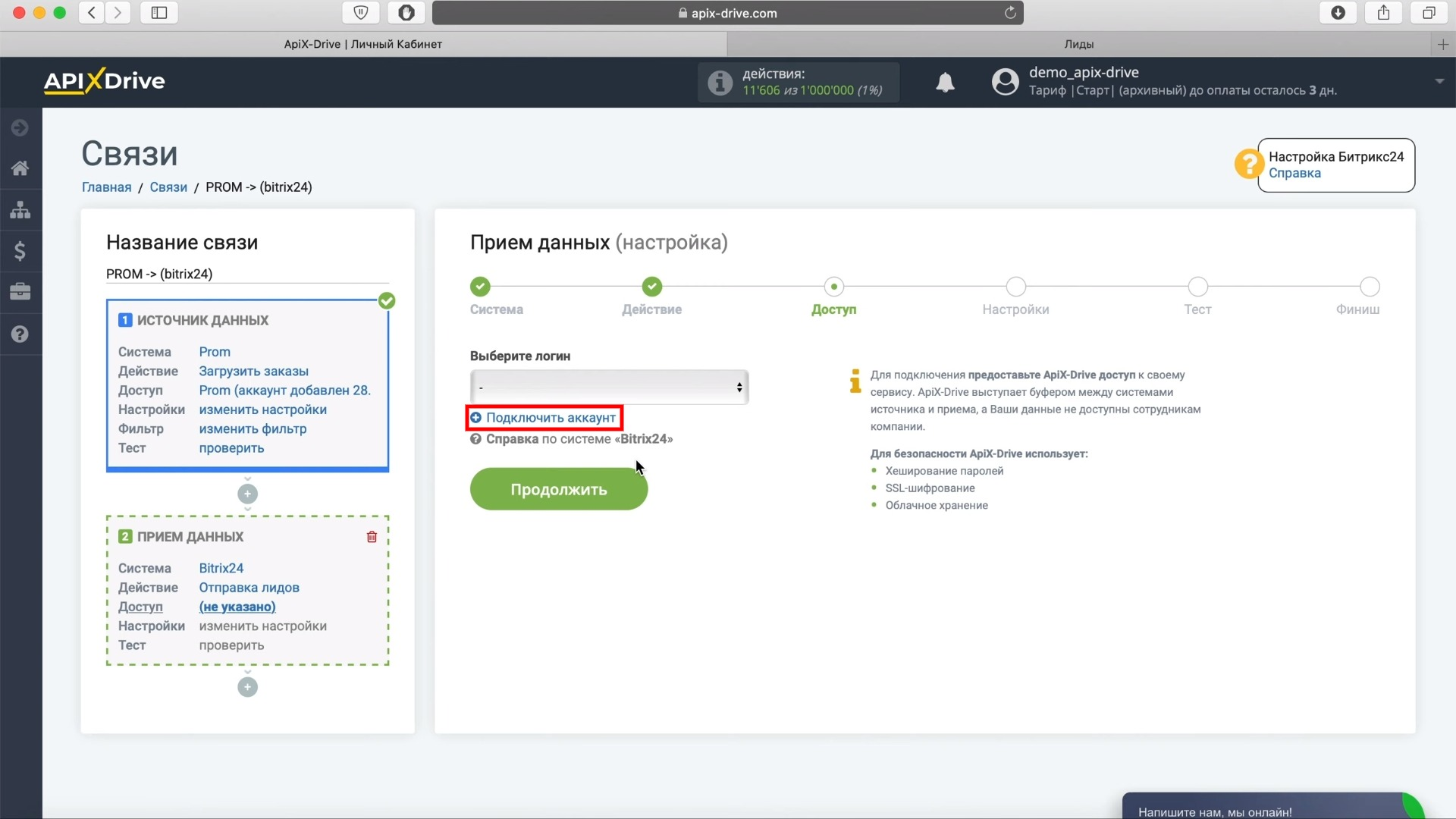Click the plus circle below the ПРИЕМ ДАННЫХ block

(247, 687)
